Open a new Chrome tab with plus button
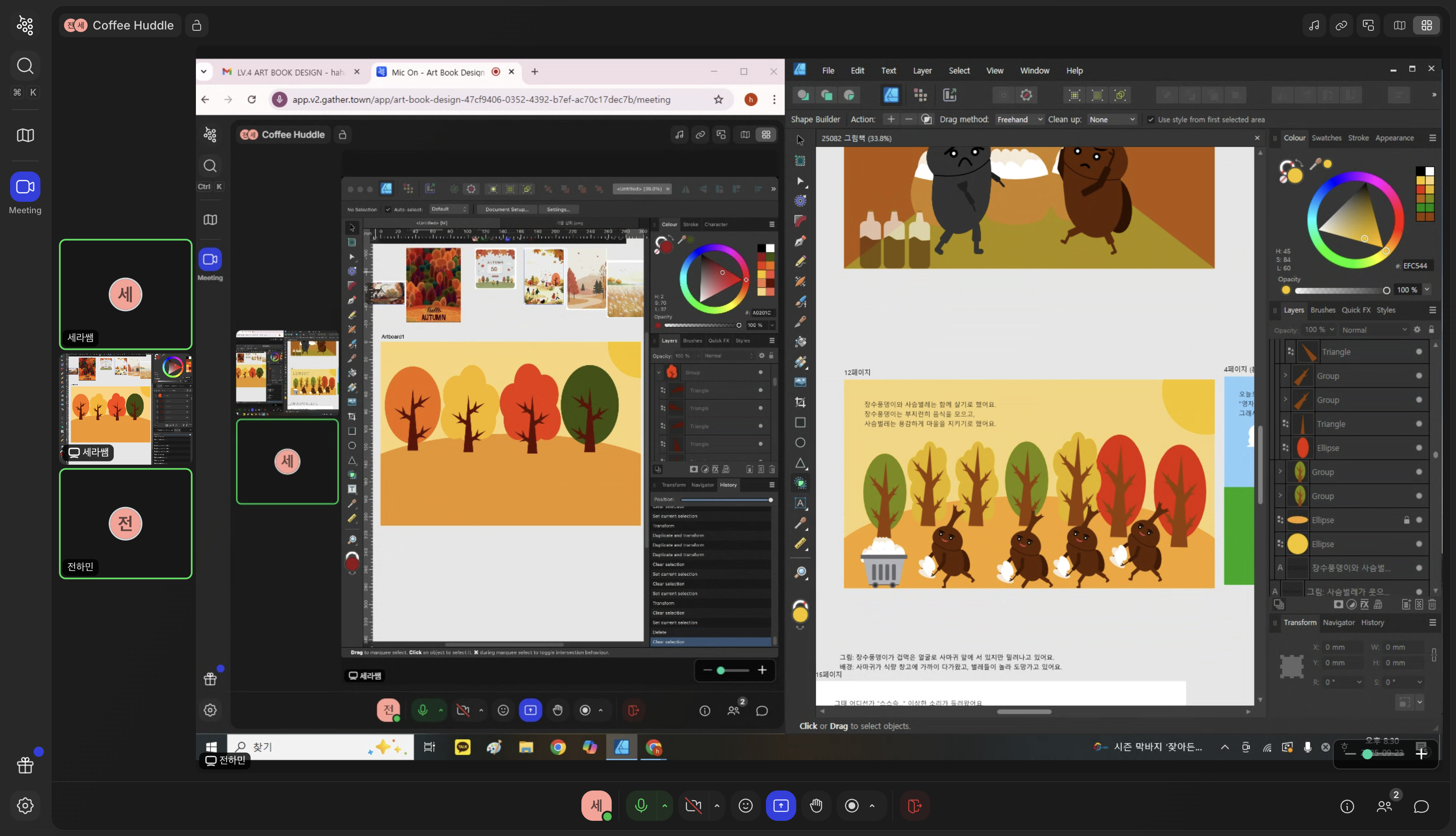 (534, 72)
